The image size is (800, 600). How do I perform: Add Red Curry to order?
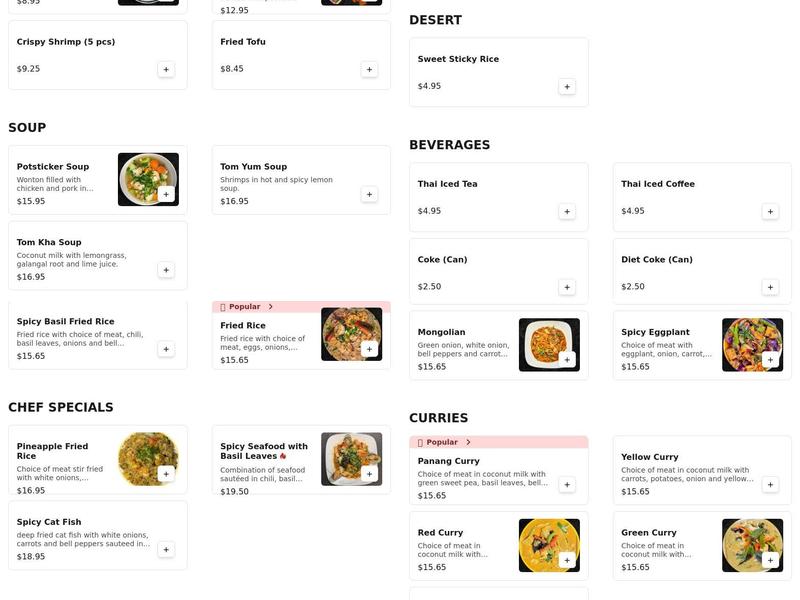point(566,558)
